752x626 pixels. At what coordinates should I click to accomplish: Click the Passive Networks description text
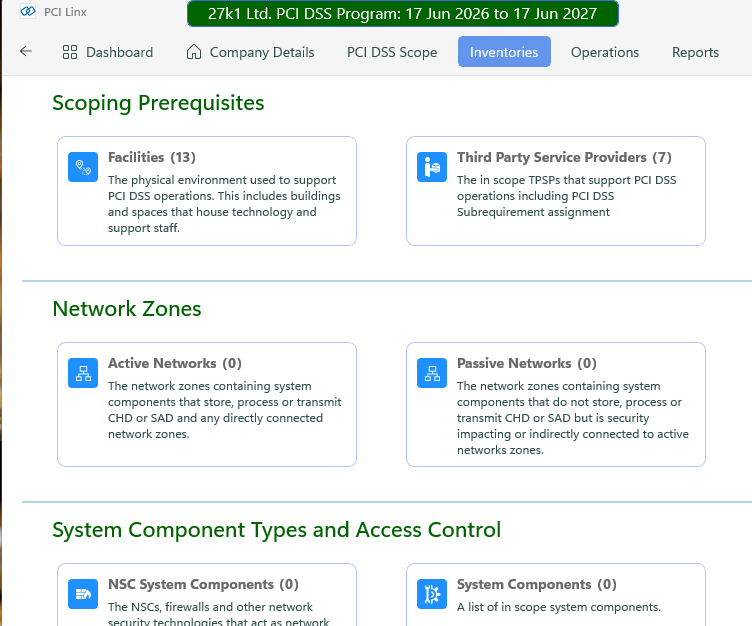[x=573, y=418]
